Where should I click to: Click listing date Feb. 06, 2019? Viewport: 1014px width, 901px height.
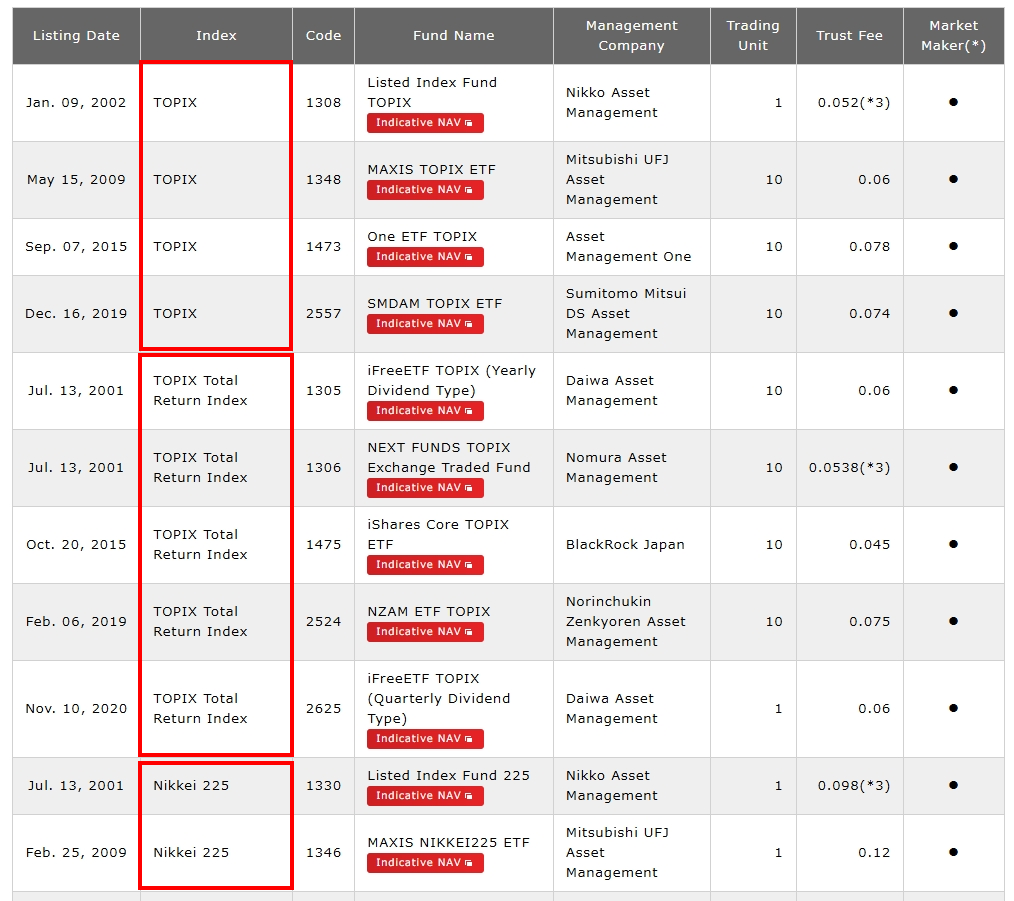click(76, 622)
